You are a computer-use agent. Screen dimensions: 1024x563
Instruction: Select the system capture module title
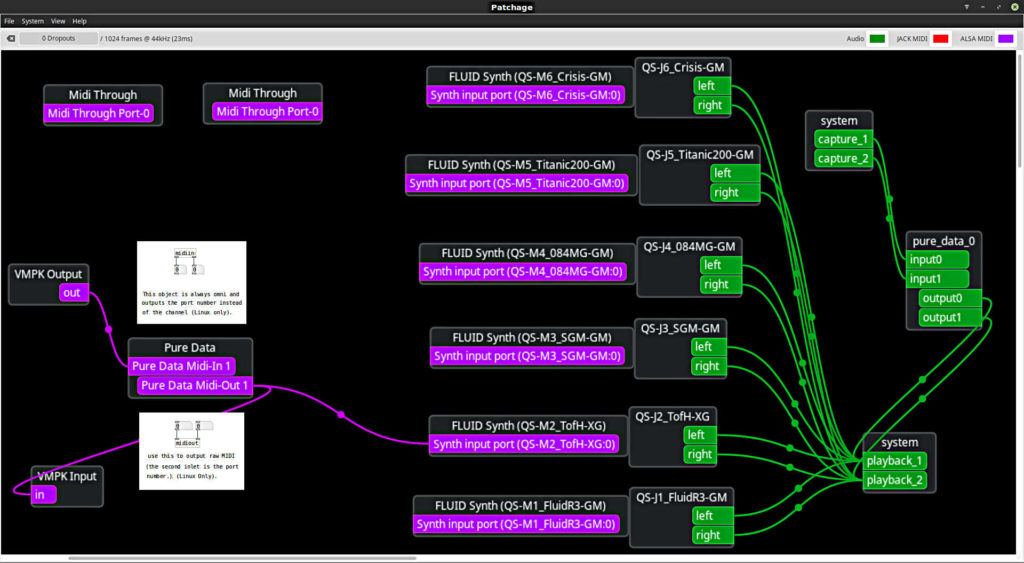pyautogui.click(x=839, y=121)
